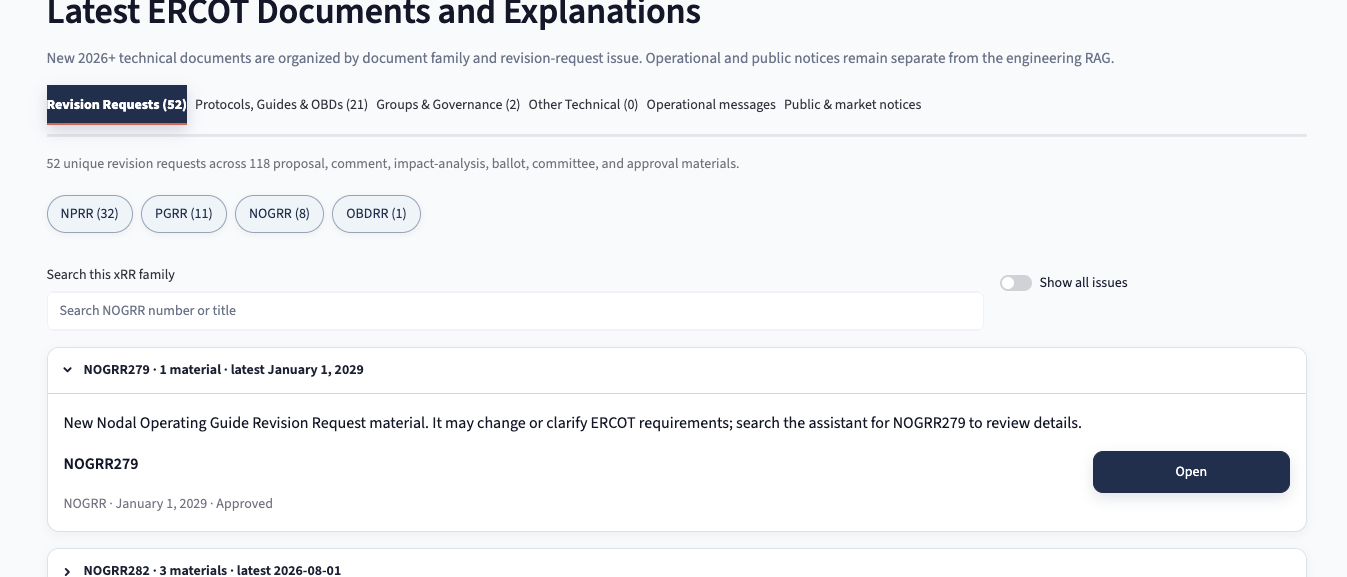Switch to Protocols, Guides & OBDs tab
The image size is (1347, 577).
(x=282, y=105)
